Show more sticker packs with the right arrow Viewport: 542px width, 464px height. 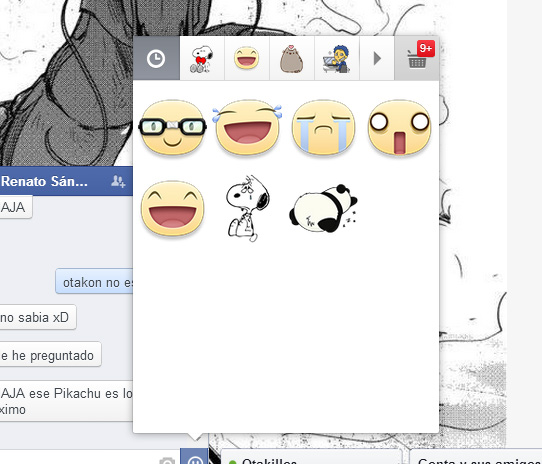click(x=377, y=58)
